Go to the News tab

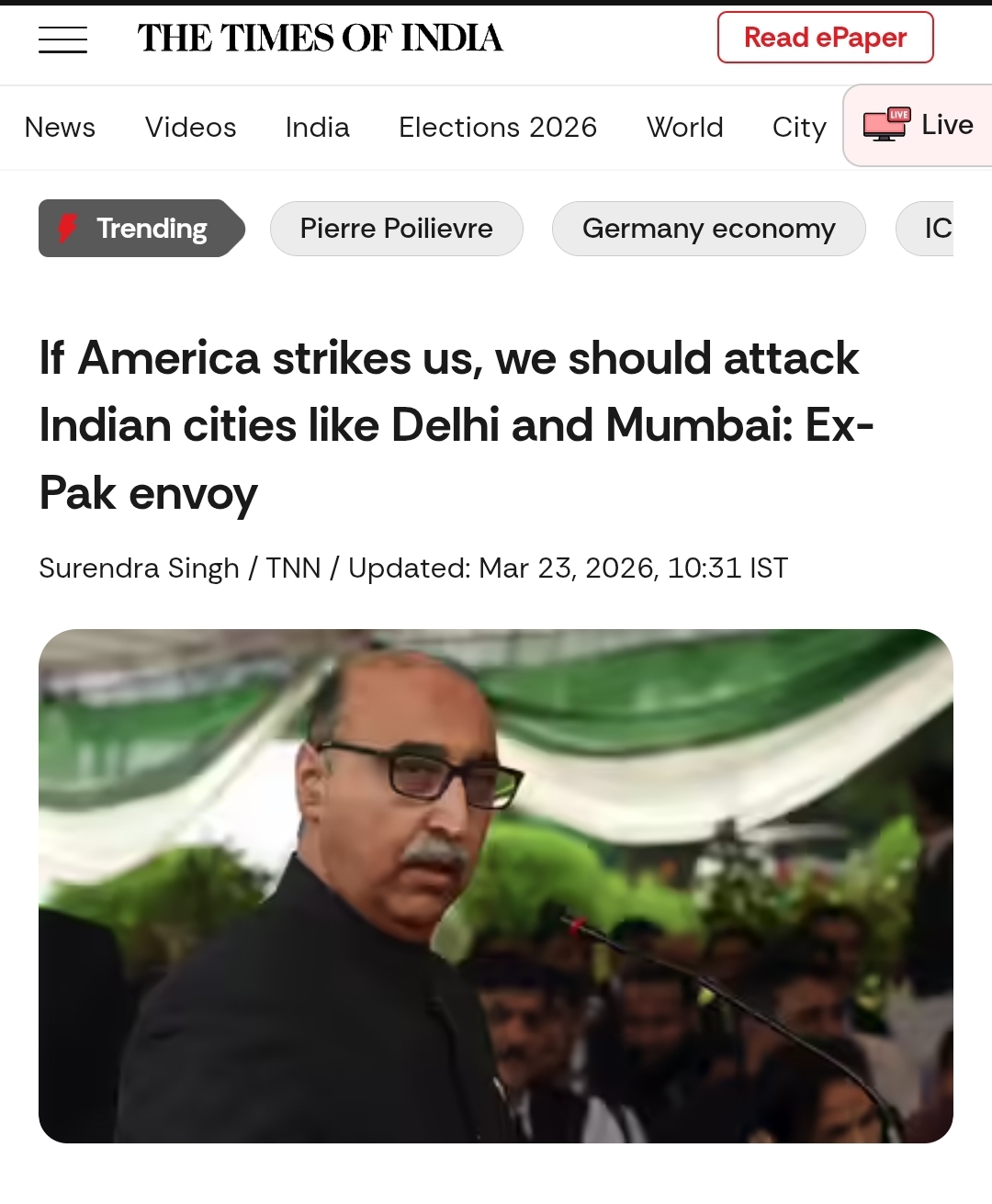click(60, 127)
